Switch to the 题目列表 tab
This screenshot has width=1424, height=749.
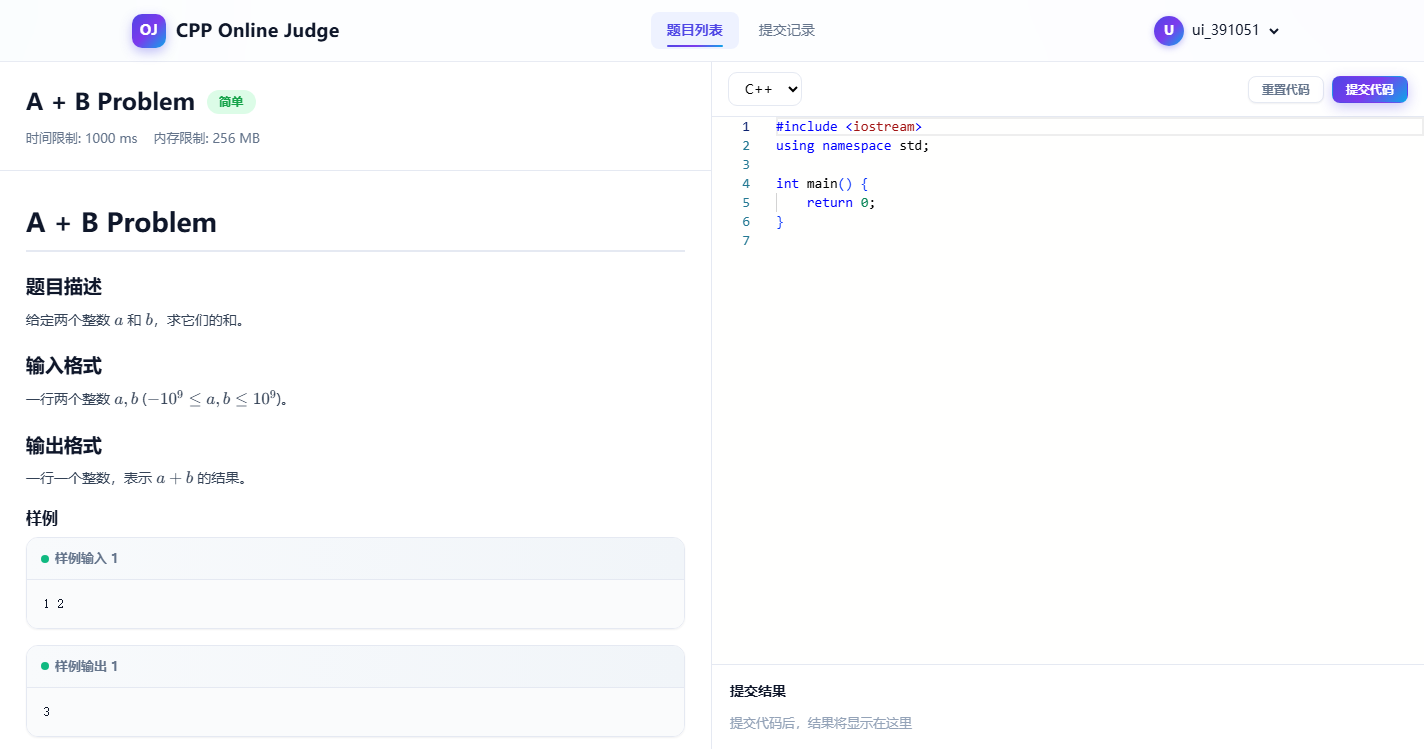click(695, 30)
